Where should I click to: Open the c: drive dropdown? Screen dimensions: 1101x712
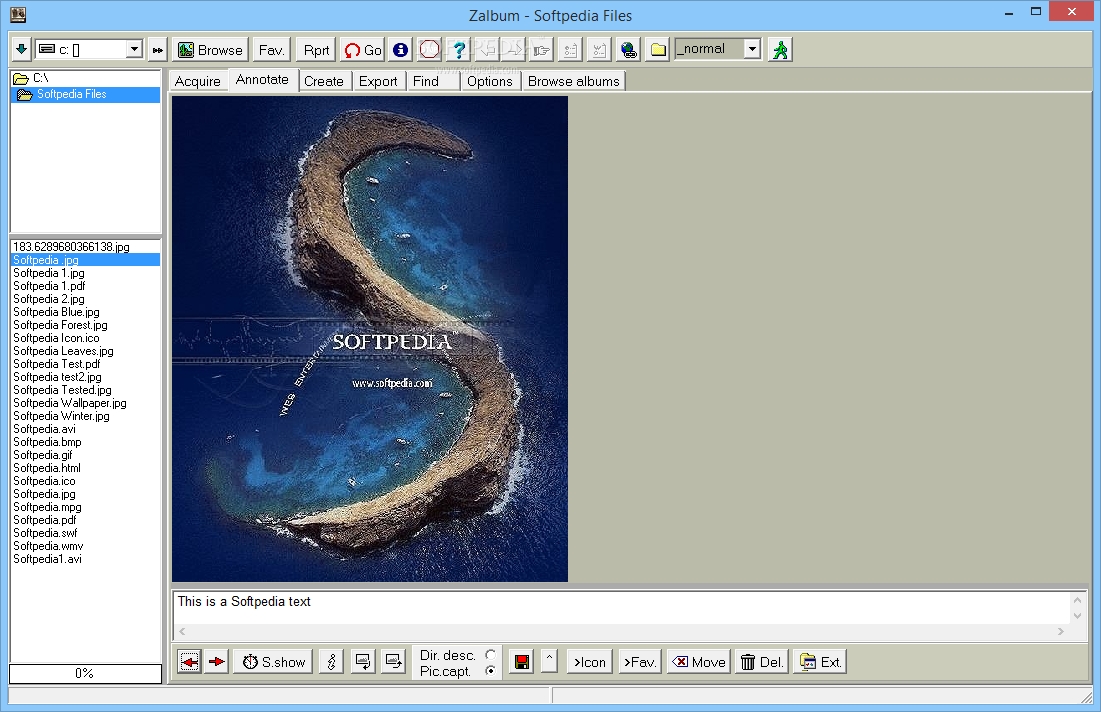(x=134, y=49)
